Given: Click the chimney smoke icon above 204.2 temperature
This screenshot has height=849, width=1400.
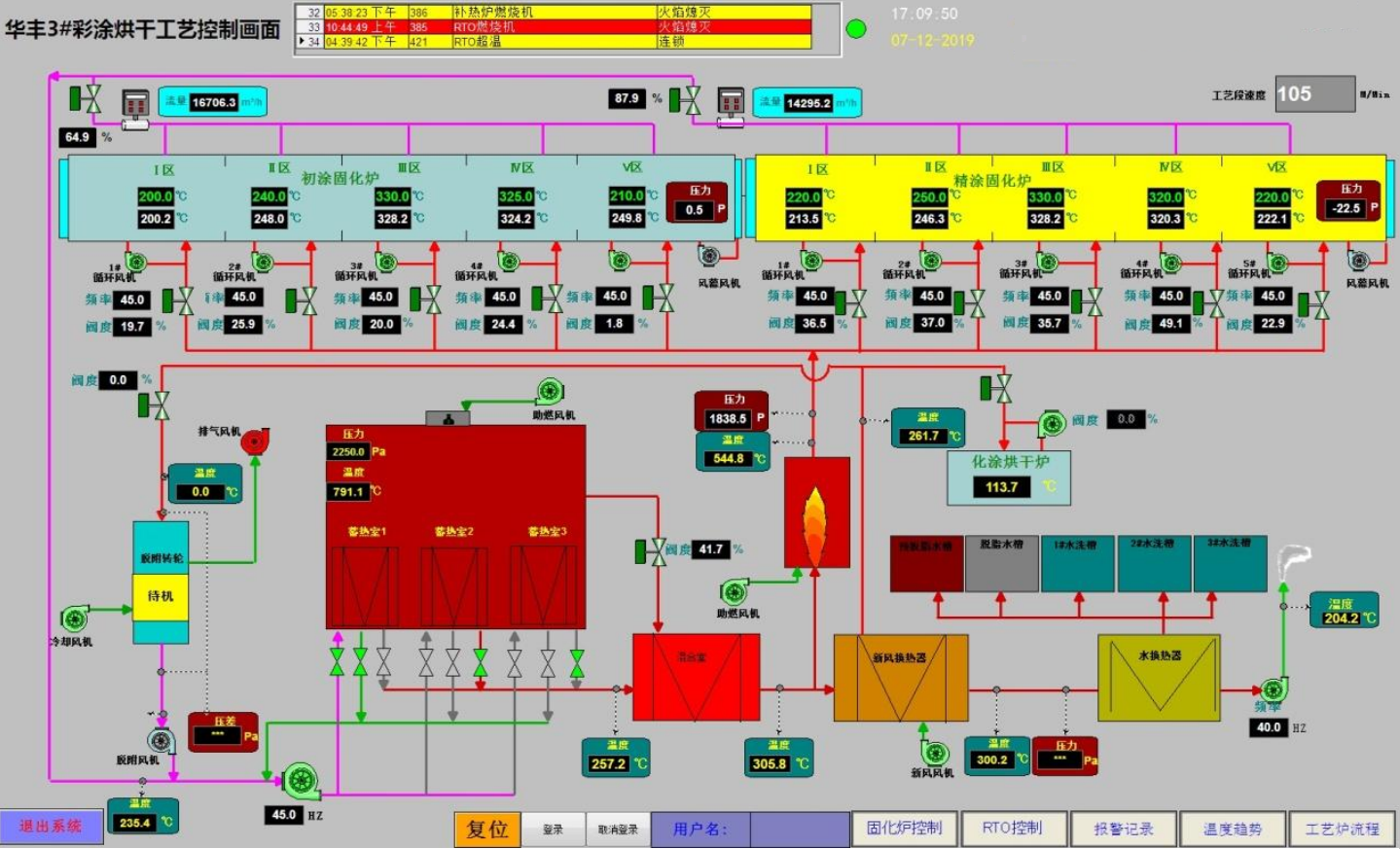Looking at the screenshot, I should [x=1293, y=560].
